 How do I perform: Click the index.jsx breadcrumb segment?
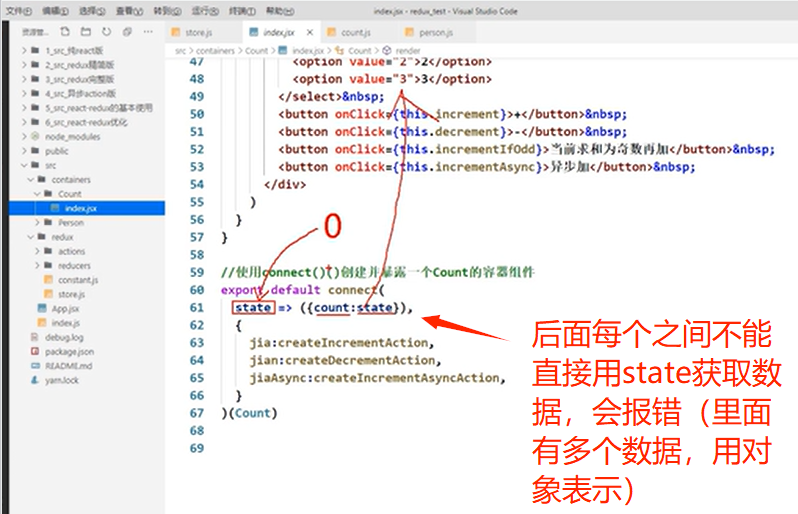[308, 50]
